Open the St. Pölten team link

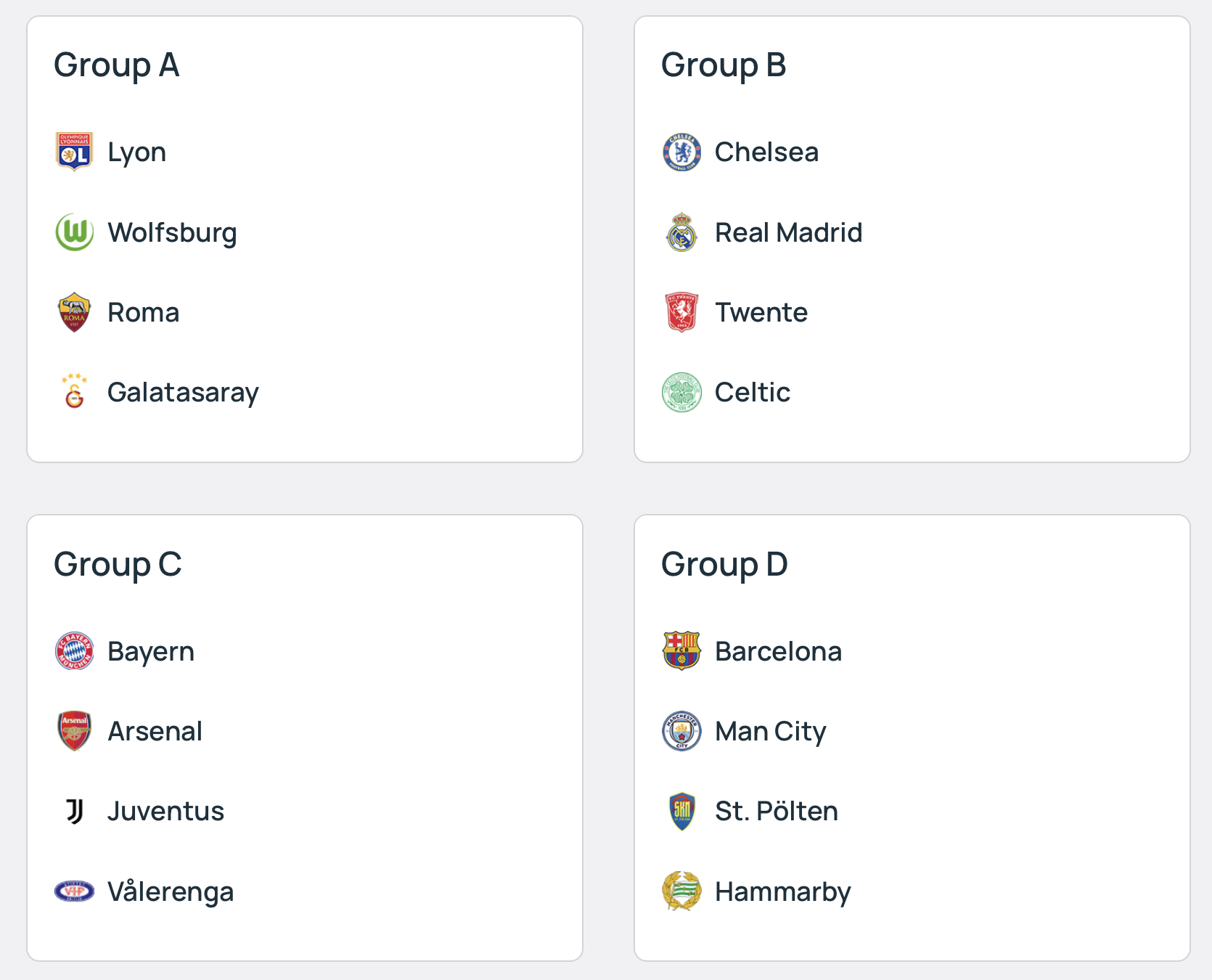777,811
